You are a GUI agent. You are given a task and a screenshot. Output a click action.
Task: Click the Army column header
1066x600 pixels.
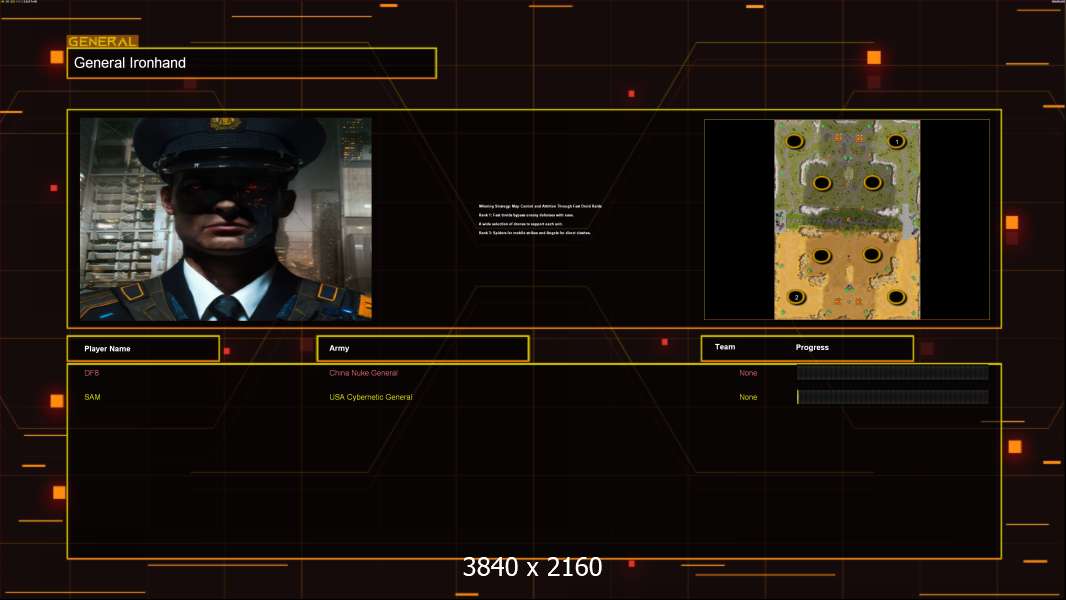click(423, 349)
